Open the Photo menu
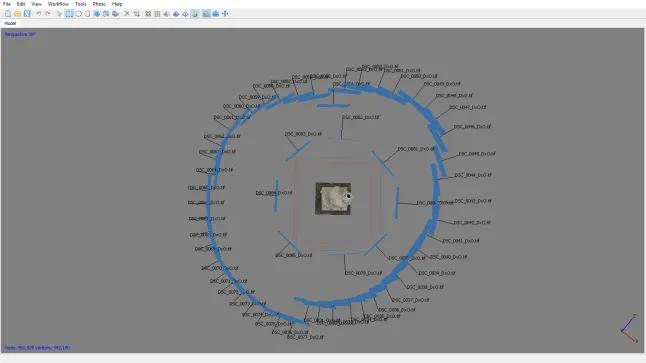646x363 pixels. coord(99,4)
